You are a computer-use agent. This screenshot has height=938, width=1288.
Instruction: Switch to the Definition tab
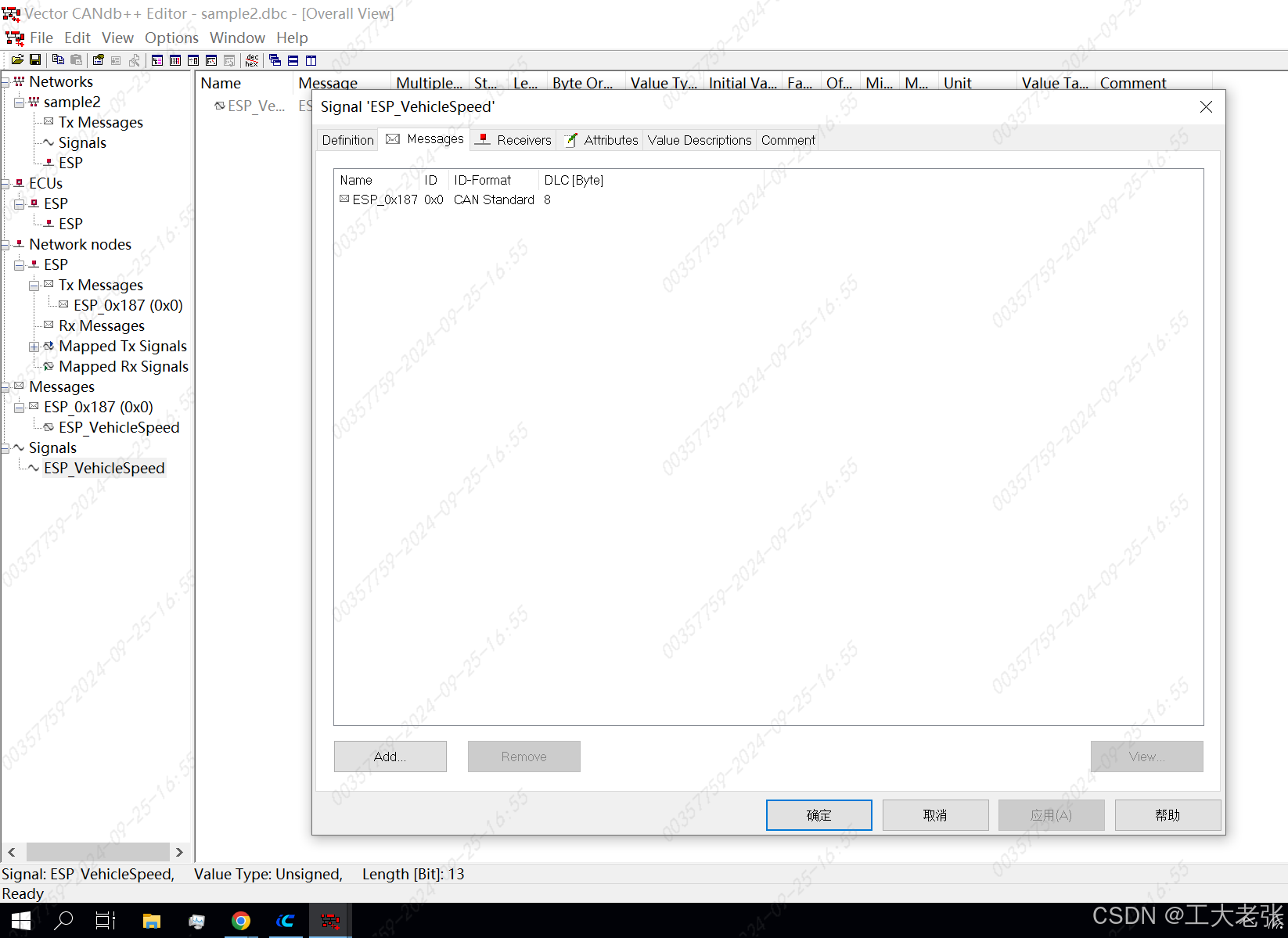[347, 140]
